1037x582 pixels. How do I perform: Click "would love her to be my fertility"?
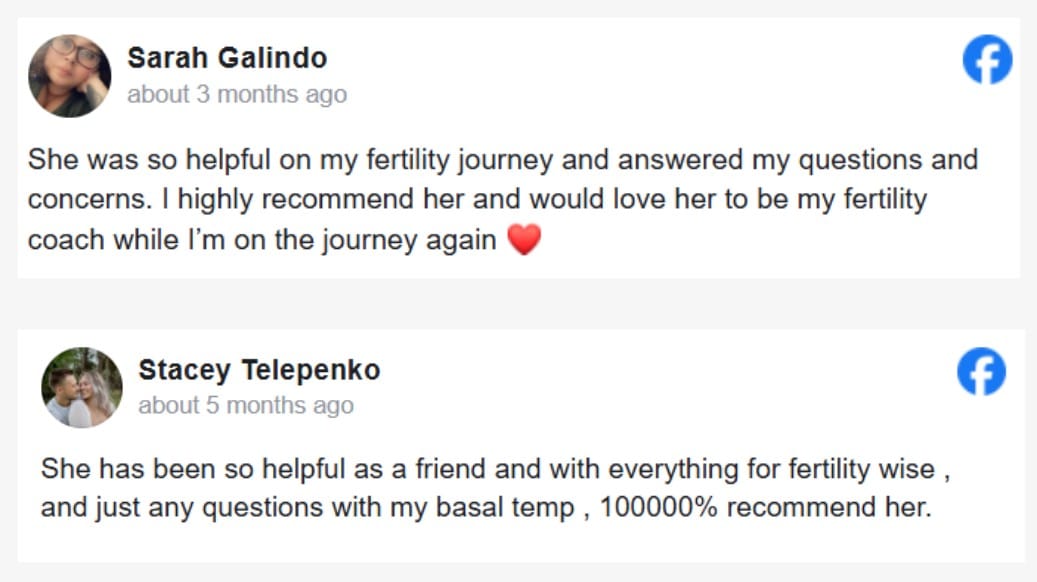coord(728,199)
